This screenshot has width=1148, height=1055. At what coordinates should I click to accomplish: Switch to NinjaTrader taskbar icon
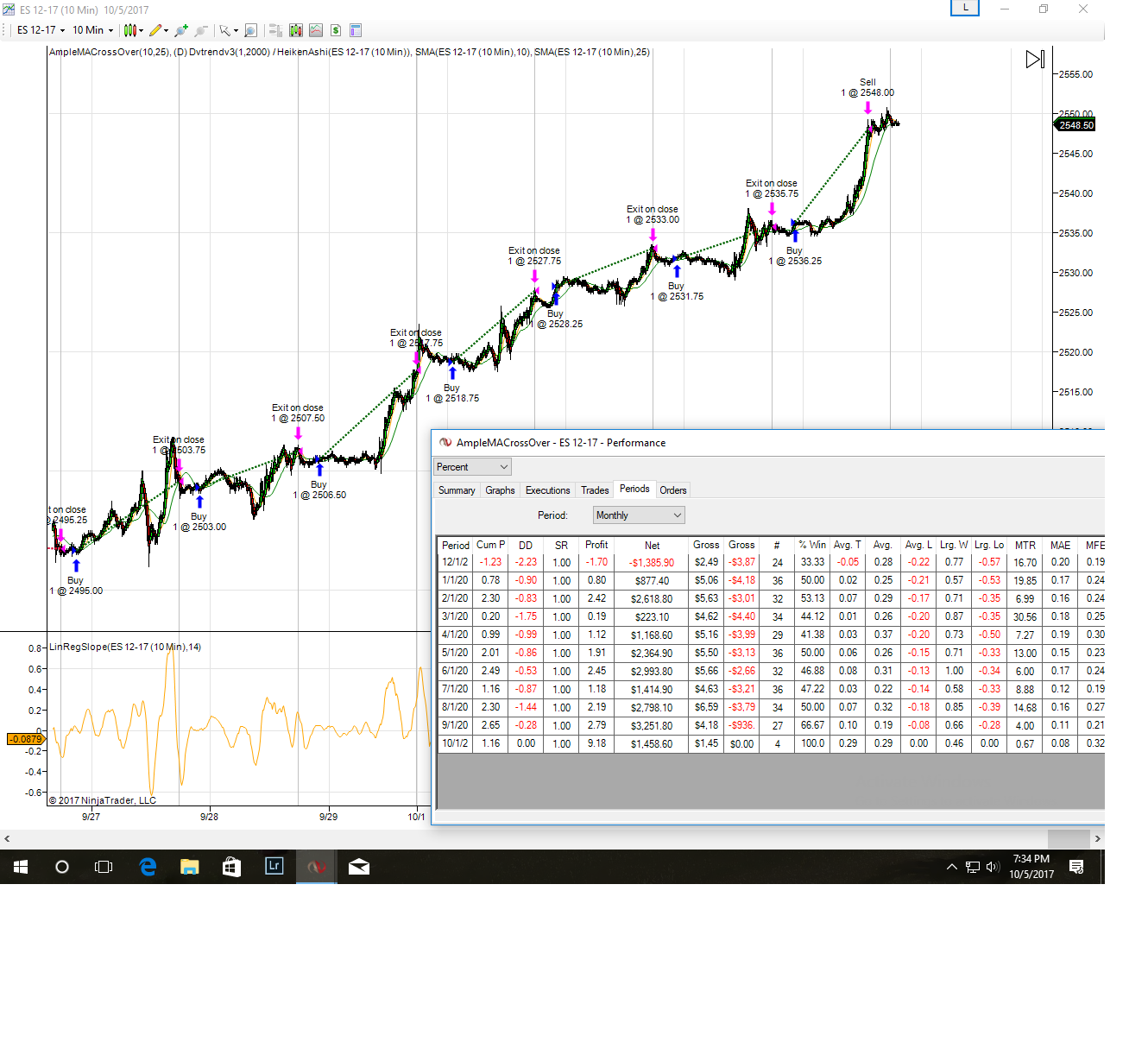point(317,867)
